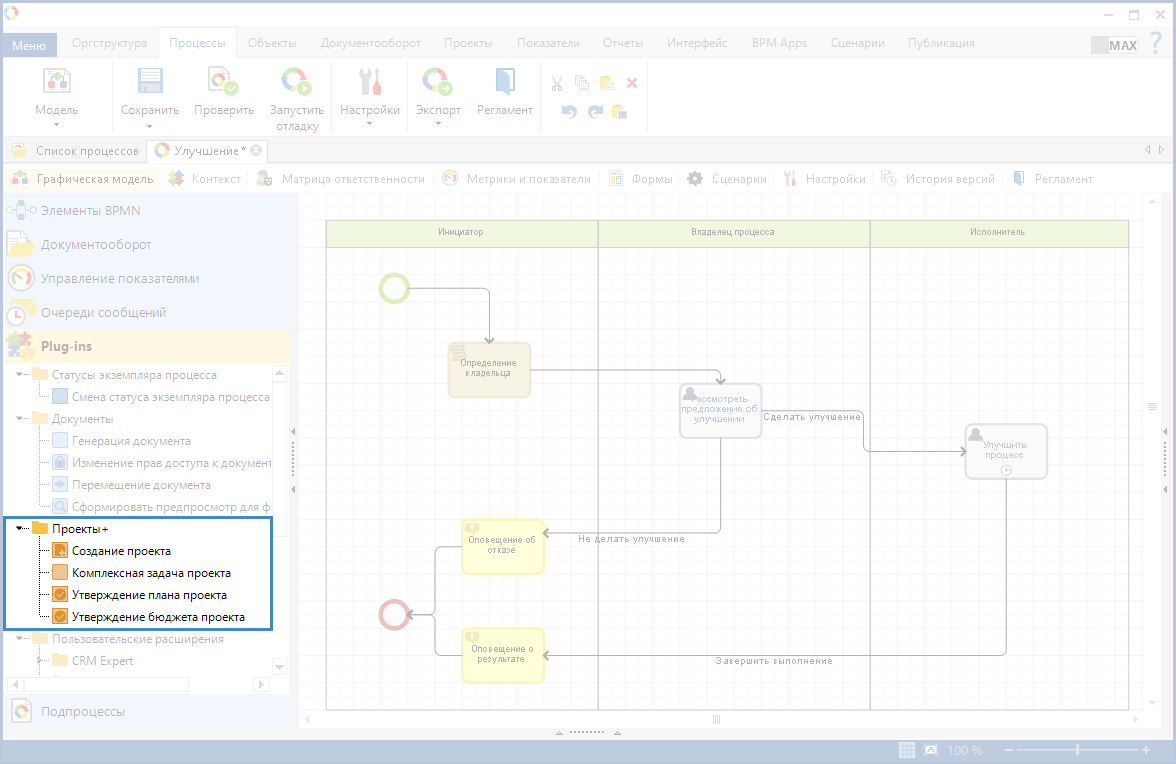Image resolution: width=1176 pixels, height=764 pixels.
Task: Toggle the grid display icon in status bar
Action: point(907,750)
